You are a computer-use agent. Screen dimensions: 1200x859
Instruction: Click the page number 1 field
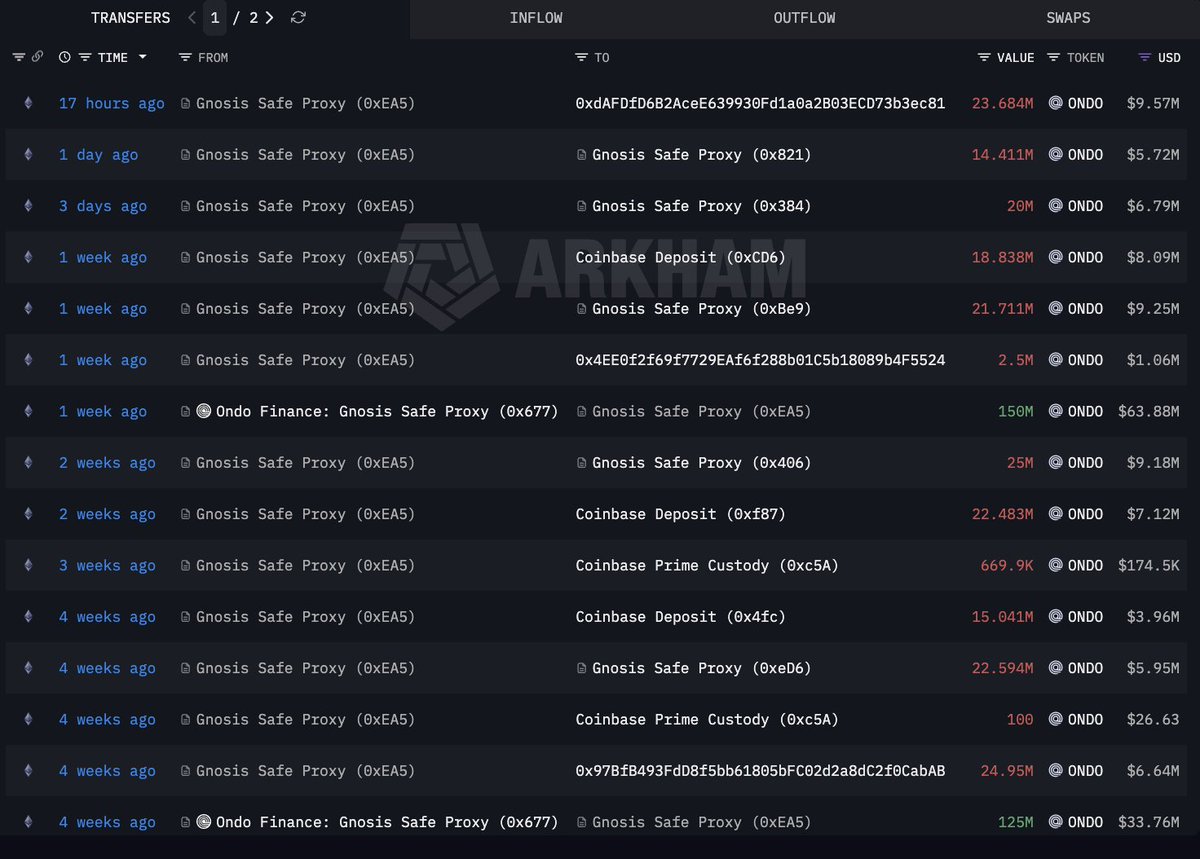coord(215,18)
